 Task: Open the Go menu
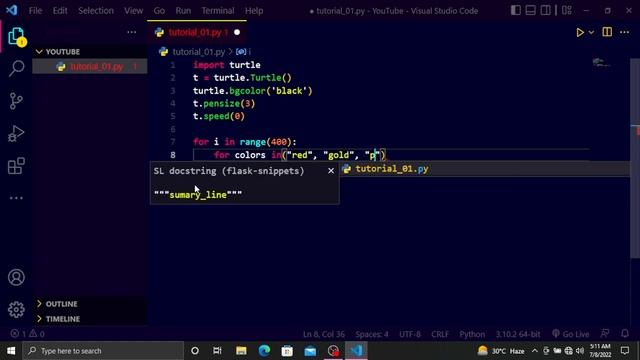tap(159, 11)
